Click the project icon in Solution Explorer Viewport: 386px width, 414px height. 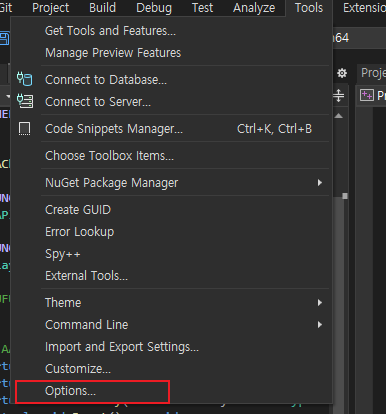[x=367, y=95]
